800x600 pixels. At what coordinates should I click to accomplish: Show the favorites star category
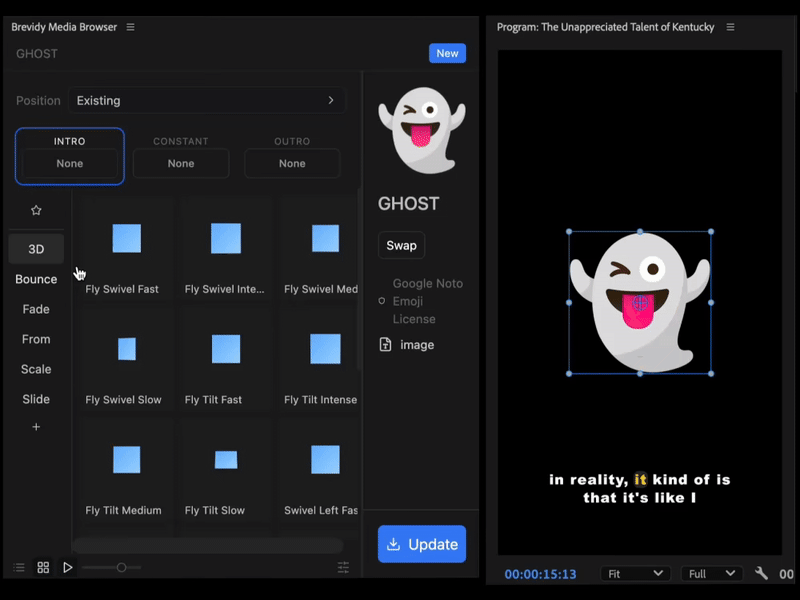[36, 210]
